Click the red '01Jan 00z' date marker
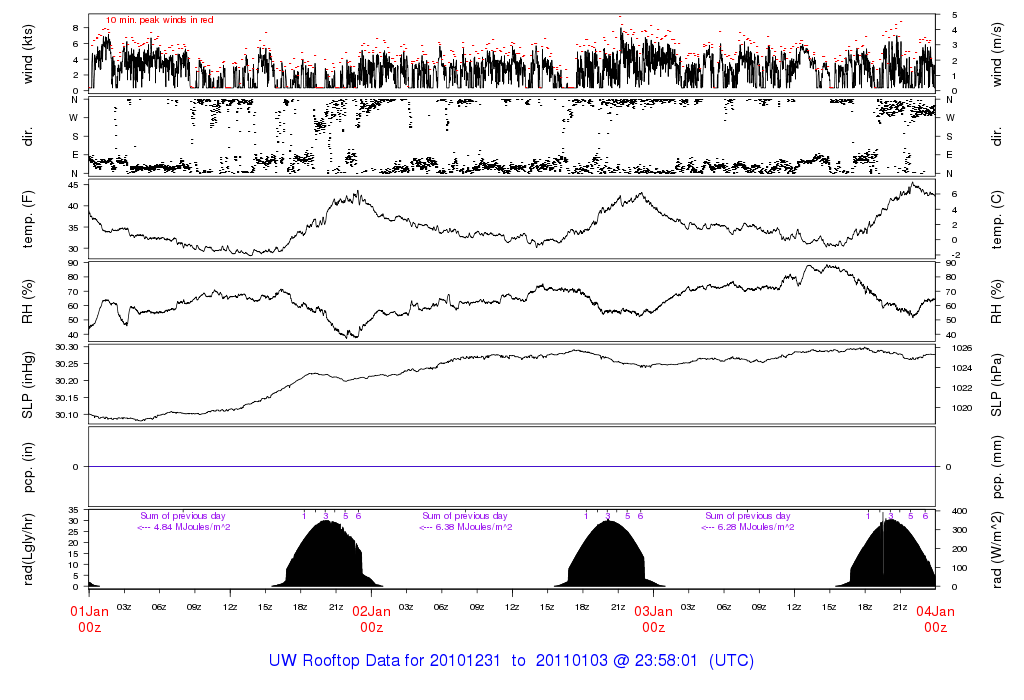This screenshot has height=700, width=1024. 89,619
